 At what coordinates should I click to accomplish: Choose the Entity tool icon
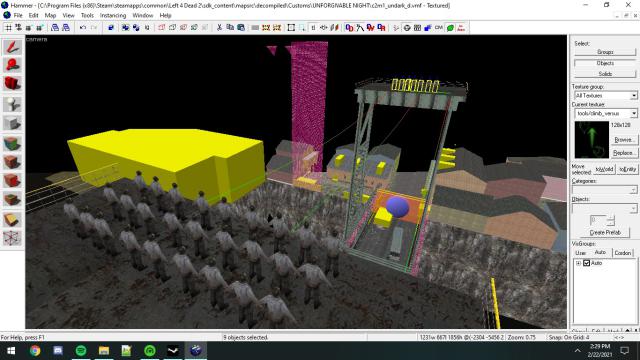click(12, 104)
